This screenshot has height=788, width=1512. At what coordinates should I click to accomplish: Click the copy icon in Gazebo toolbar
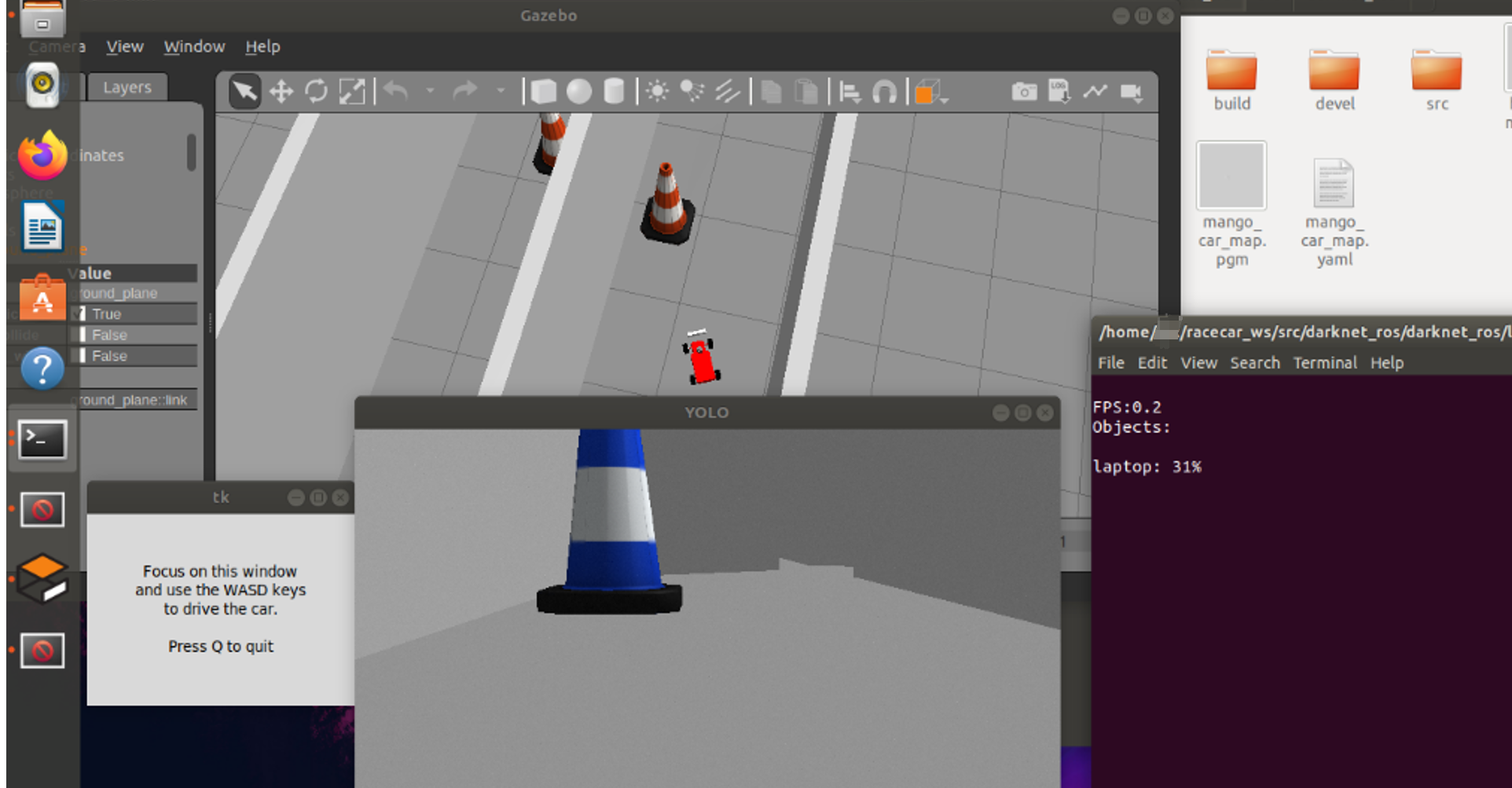click(771, 92)
